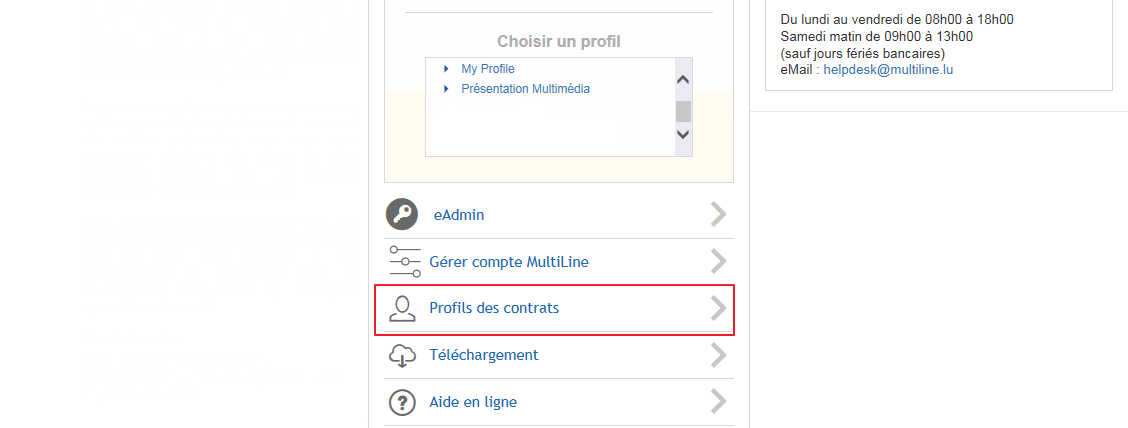Go to Téléchargement menu entry
Viewport: 1128px width, 428px height.
pos(483,355)
